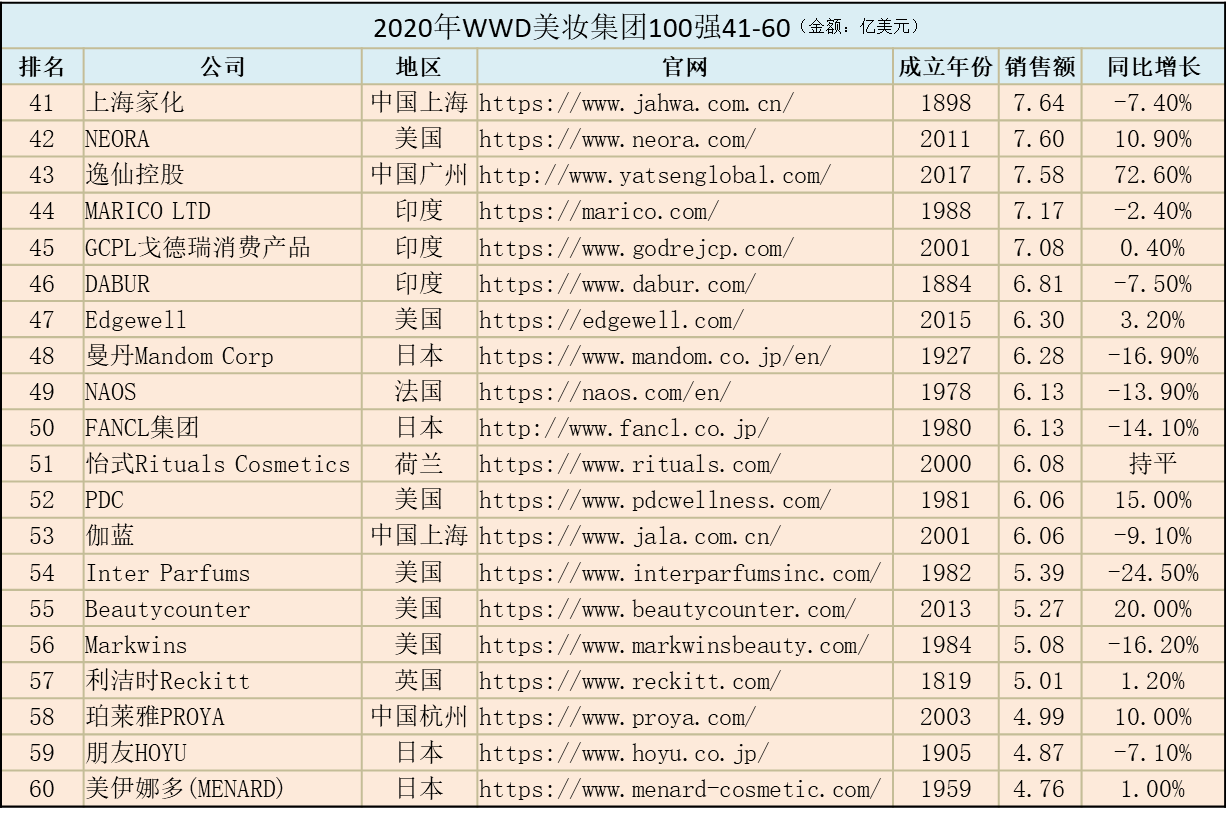Open the yatsenglobal.com website link
This screenshot has height=819, width=1226.
(x=655, y=175)
